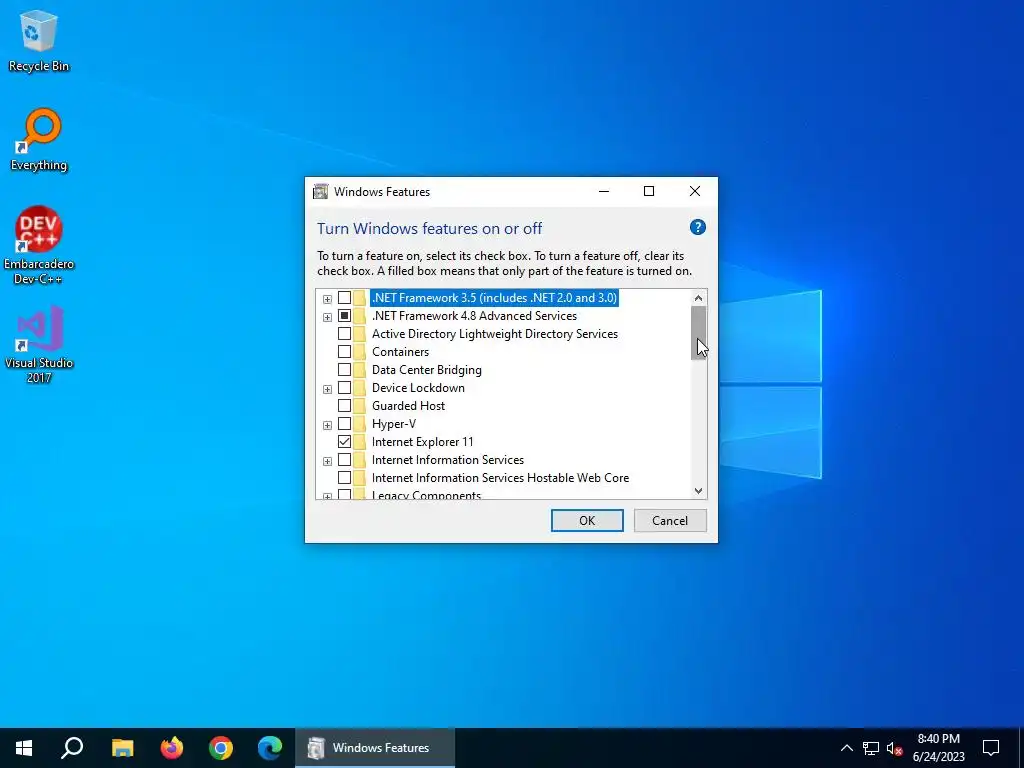The image size is (1024, 768).
Task: Click the features list scrollbar thumb
Action: 698,332
